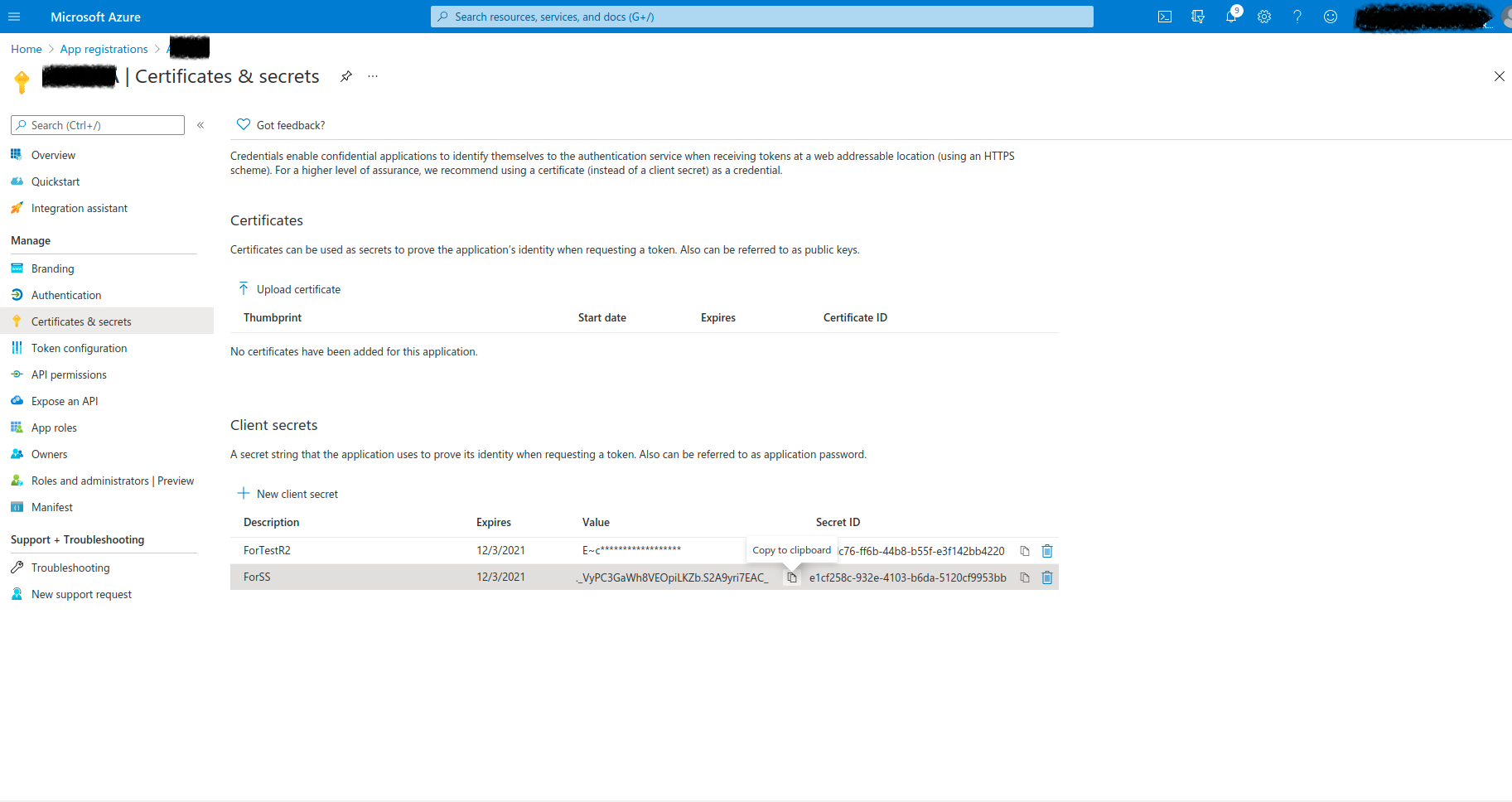Collapse the left navigation pane
1512x802 pixels.
(x=200, y=124)
